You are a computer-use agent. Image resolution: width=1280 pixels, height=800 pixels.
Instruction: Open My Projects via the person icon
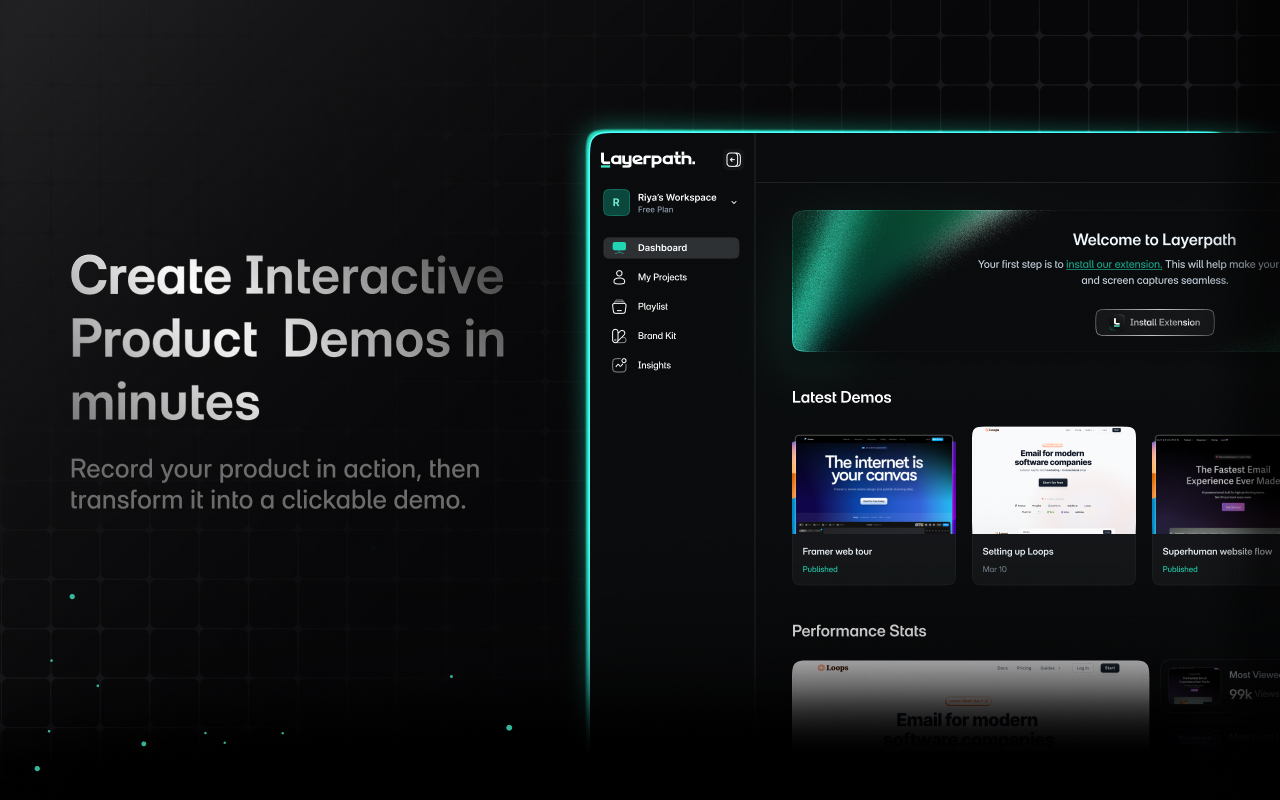point(620,277)
